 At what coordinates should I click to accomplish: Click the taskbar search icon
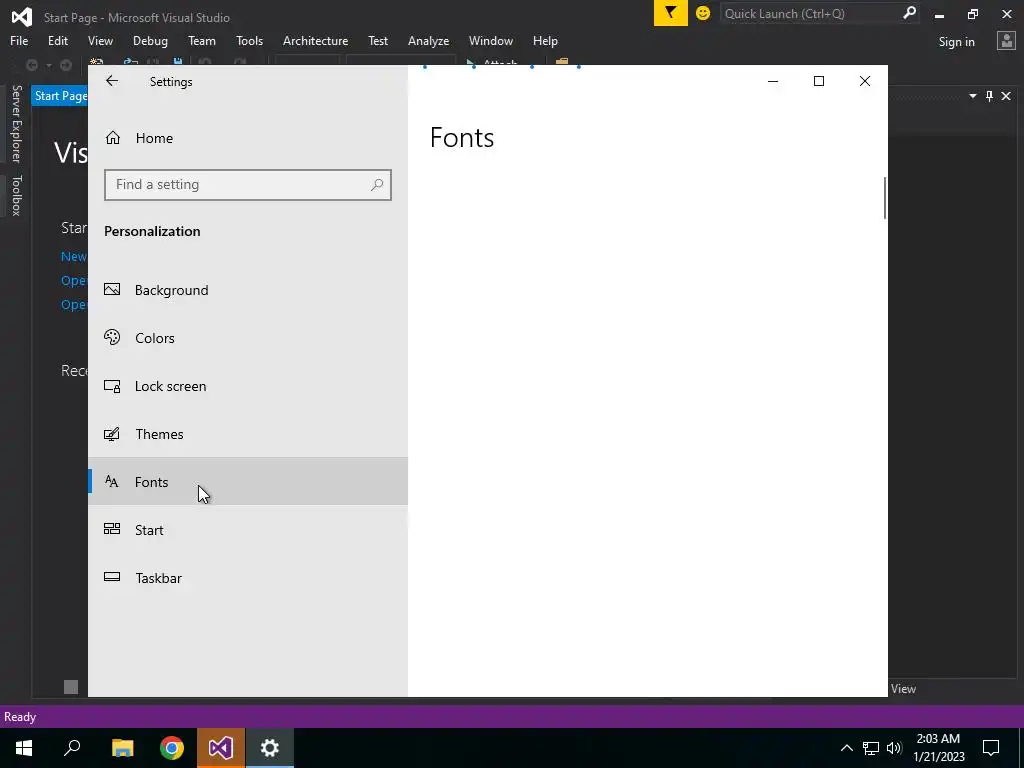[x=72, y=748]
